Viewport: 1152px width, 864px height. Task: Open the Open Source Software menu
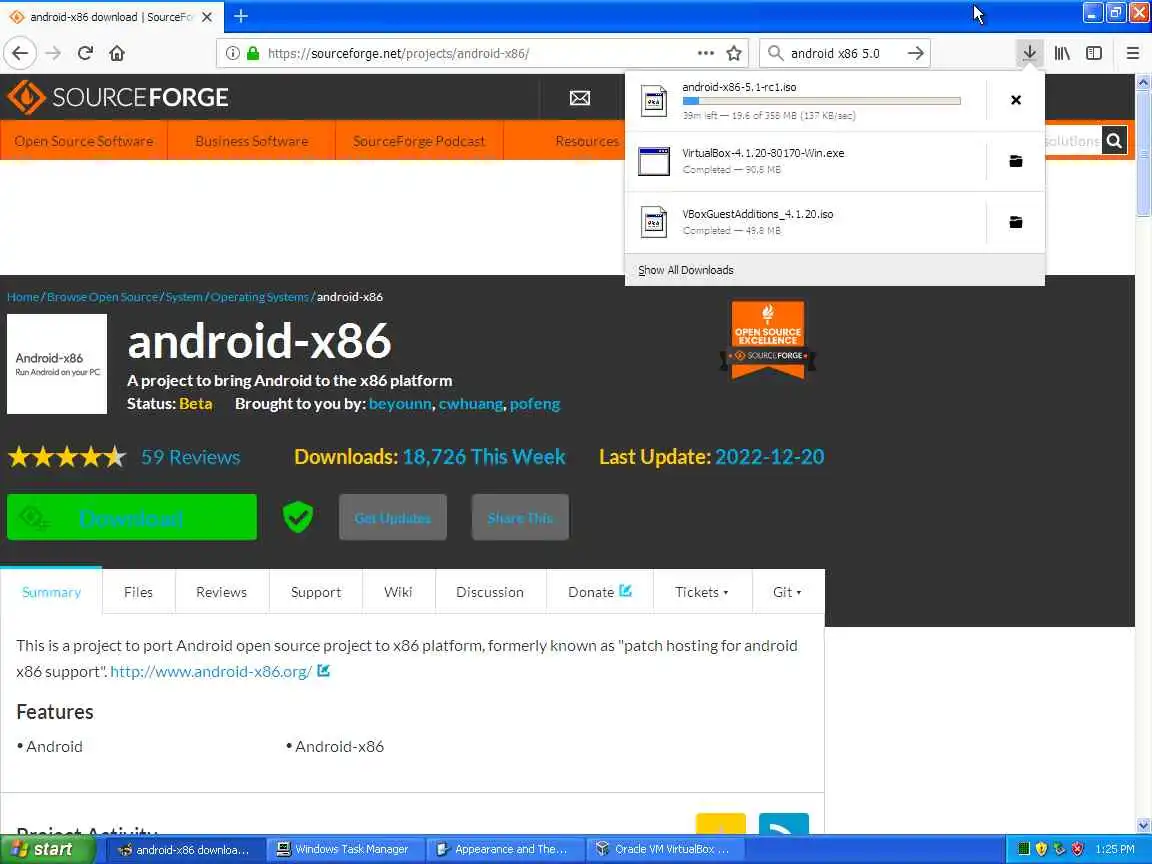tap(84, 140)
